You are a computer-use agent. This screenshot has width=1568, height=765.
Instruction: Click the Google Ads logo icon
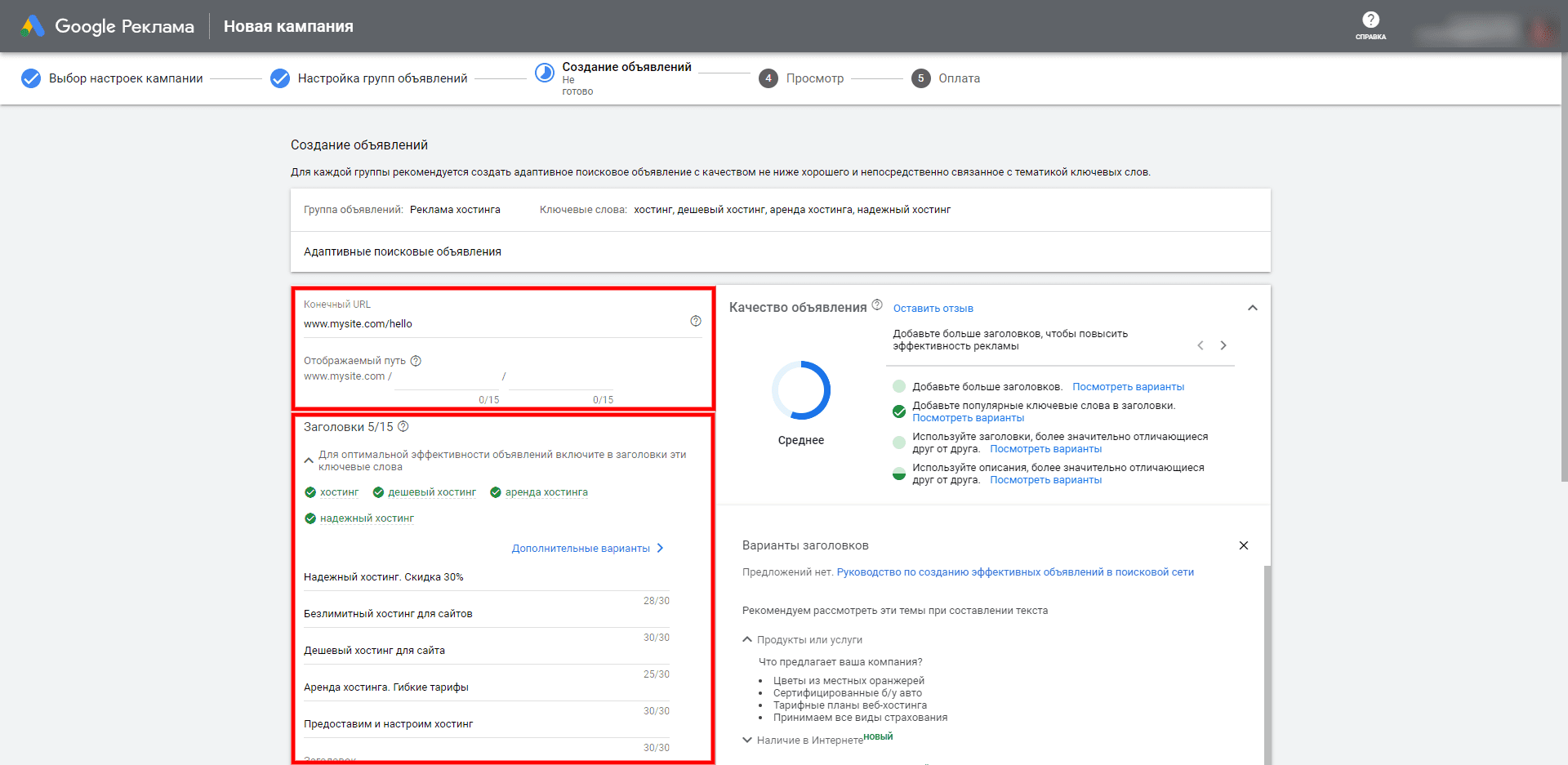click(33, 26)
